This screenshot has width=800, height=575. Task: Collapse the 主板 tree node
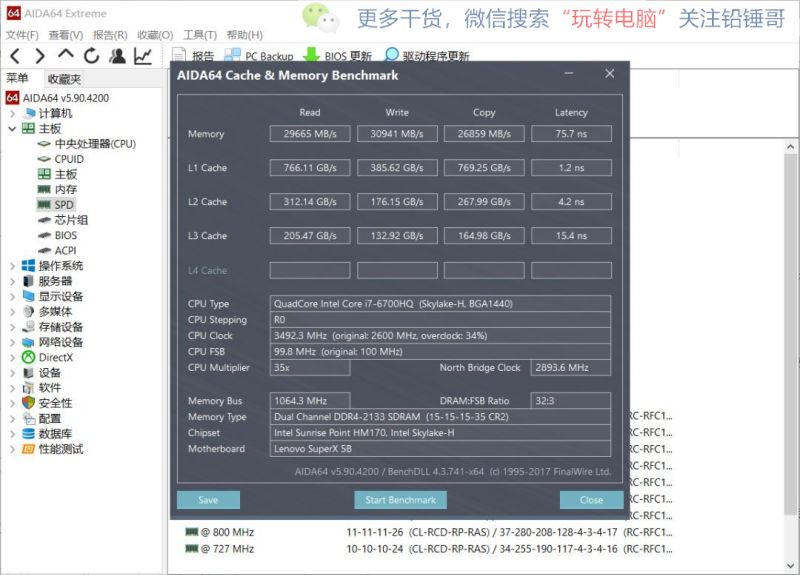(x=13, y=129)
